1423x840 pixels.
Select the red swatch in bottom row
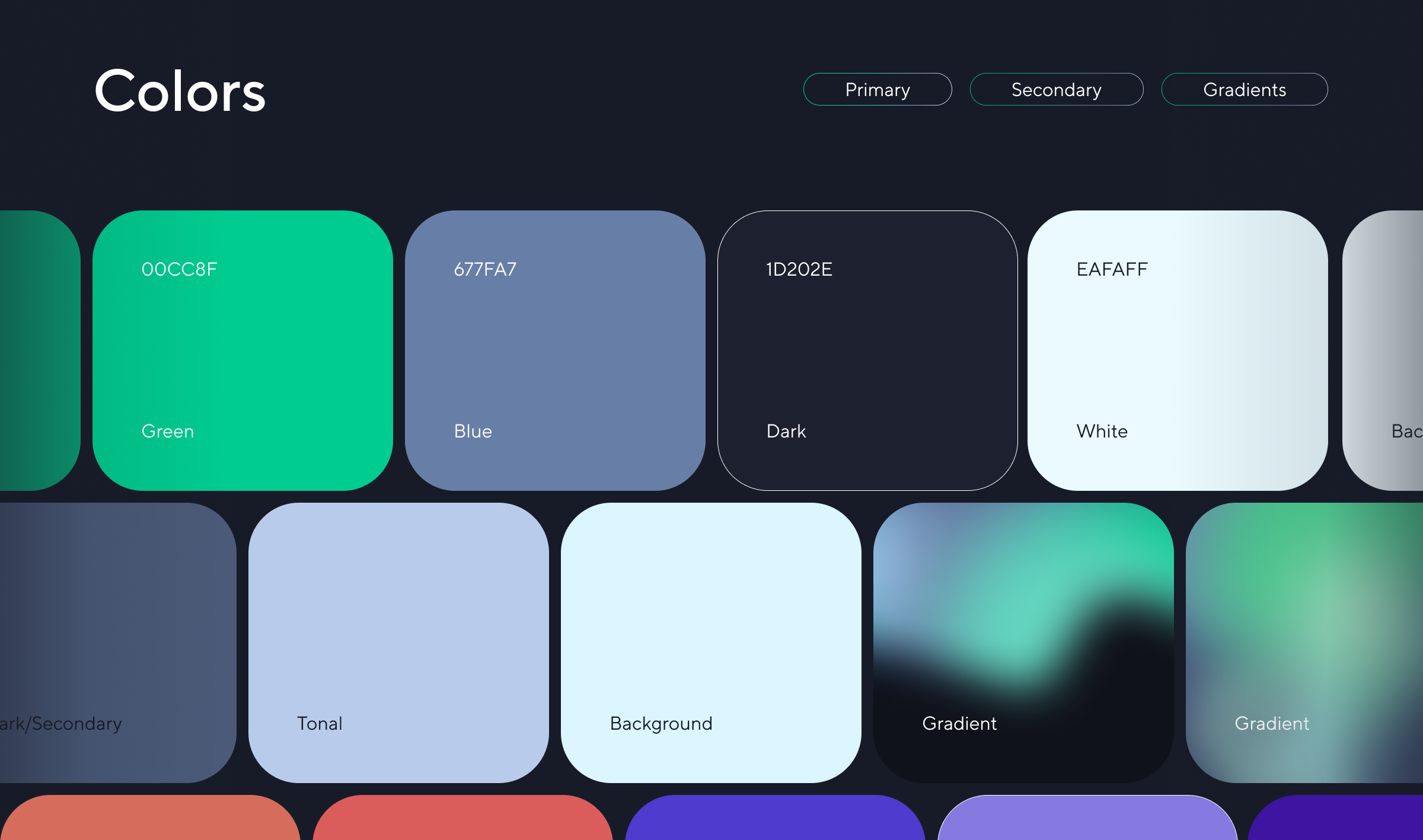click(x=462, y=820)
